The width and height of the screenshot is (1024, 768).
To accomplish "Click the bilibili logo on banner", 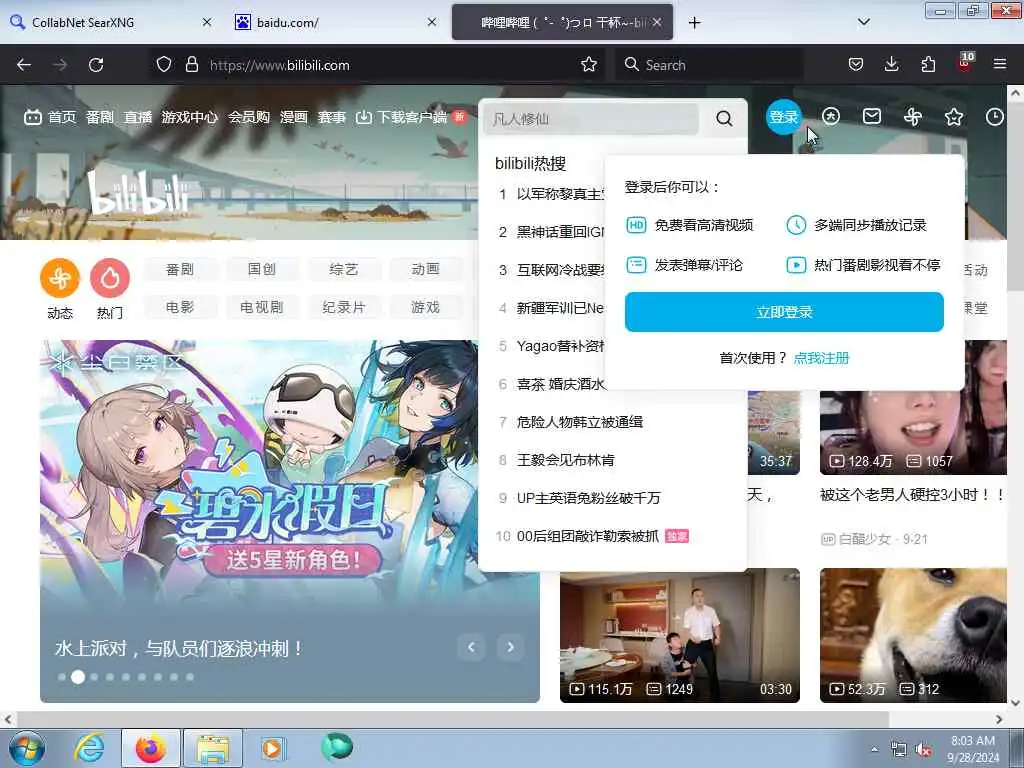I will pos(138,193).
